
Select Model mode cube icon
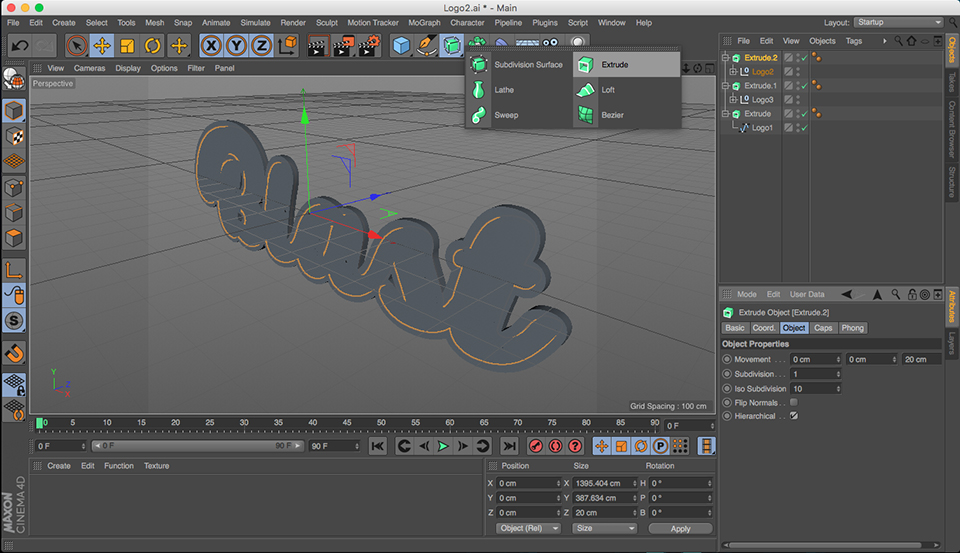pos(13,111)
